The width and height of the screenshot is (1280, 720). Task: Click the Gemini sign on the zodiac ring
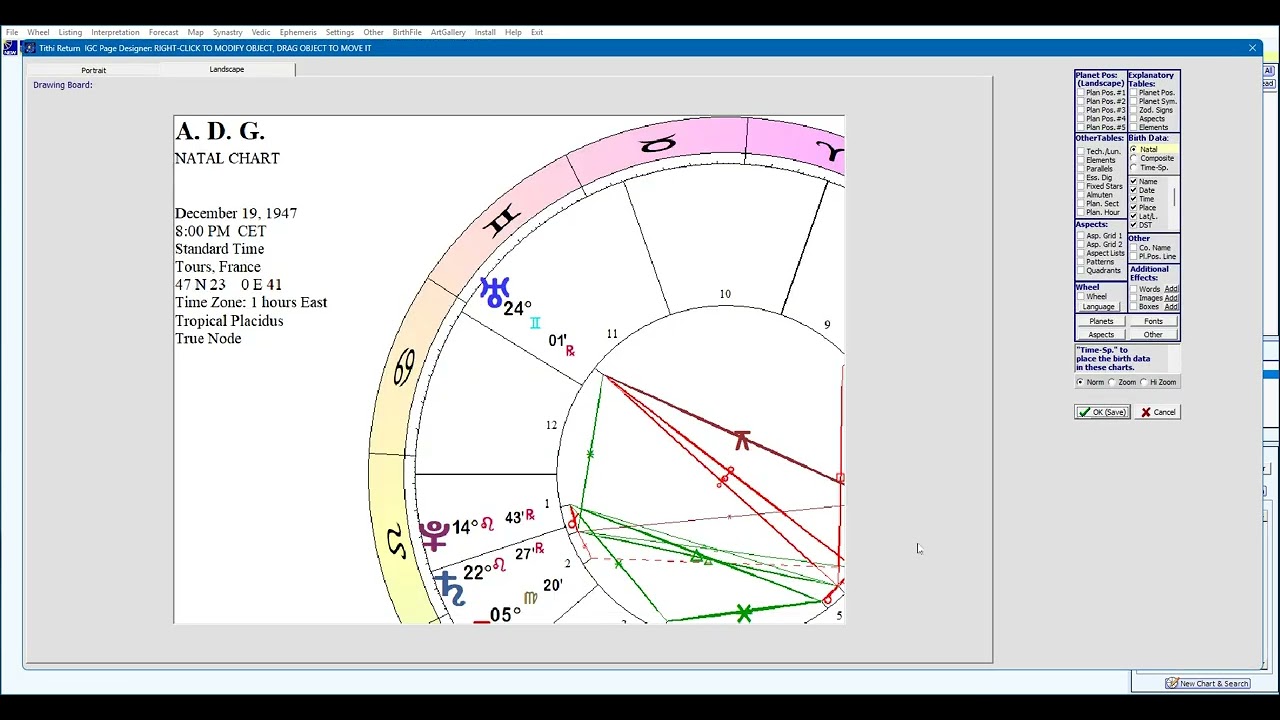pyautogui.click(x=503, y=219)
